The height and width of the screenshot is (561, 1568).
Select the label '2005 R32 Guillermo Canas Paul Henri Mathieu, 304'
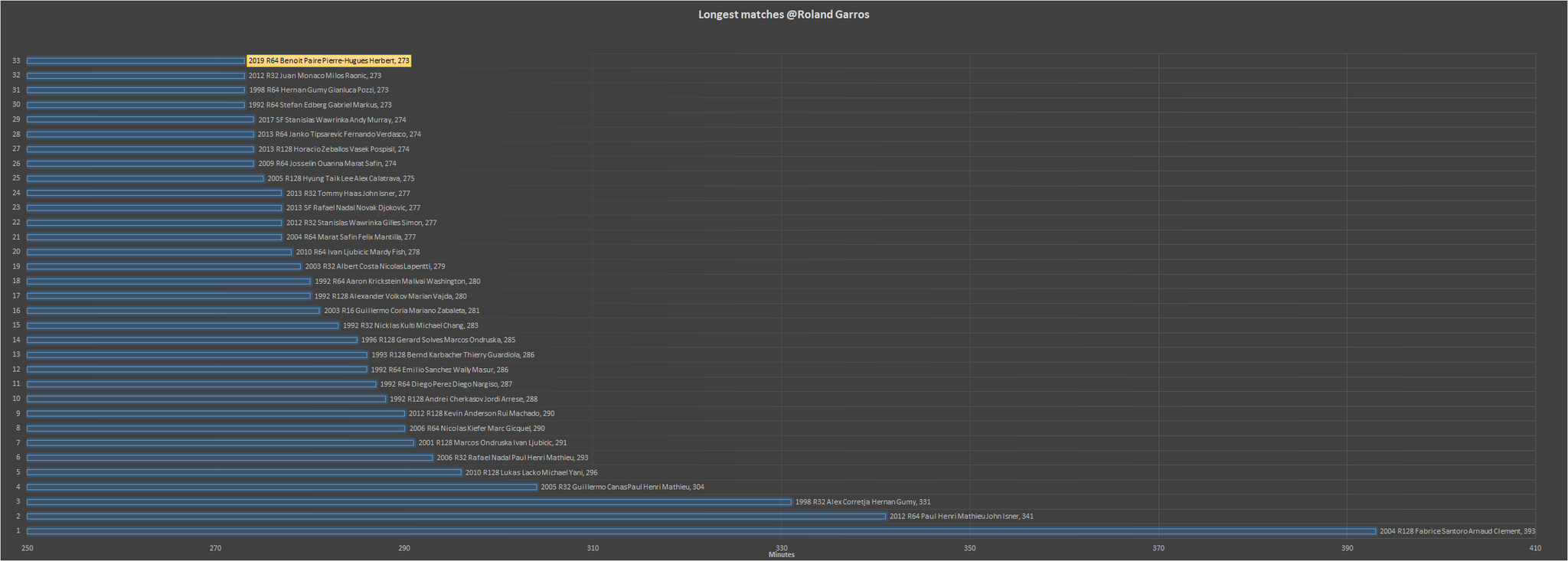pos(622,487)
